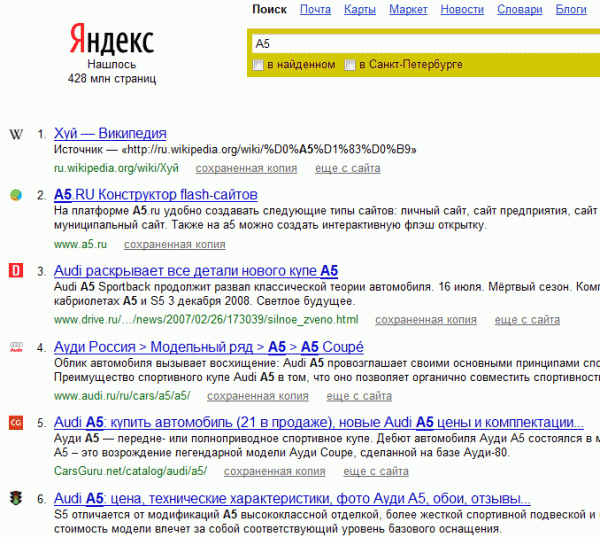Image resolution: width=600 pixels, height=537 pixels.
Task: Open 'A5.RU Конструктор flash-сайтов' result
Action: pos(156,195)
